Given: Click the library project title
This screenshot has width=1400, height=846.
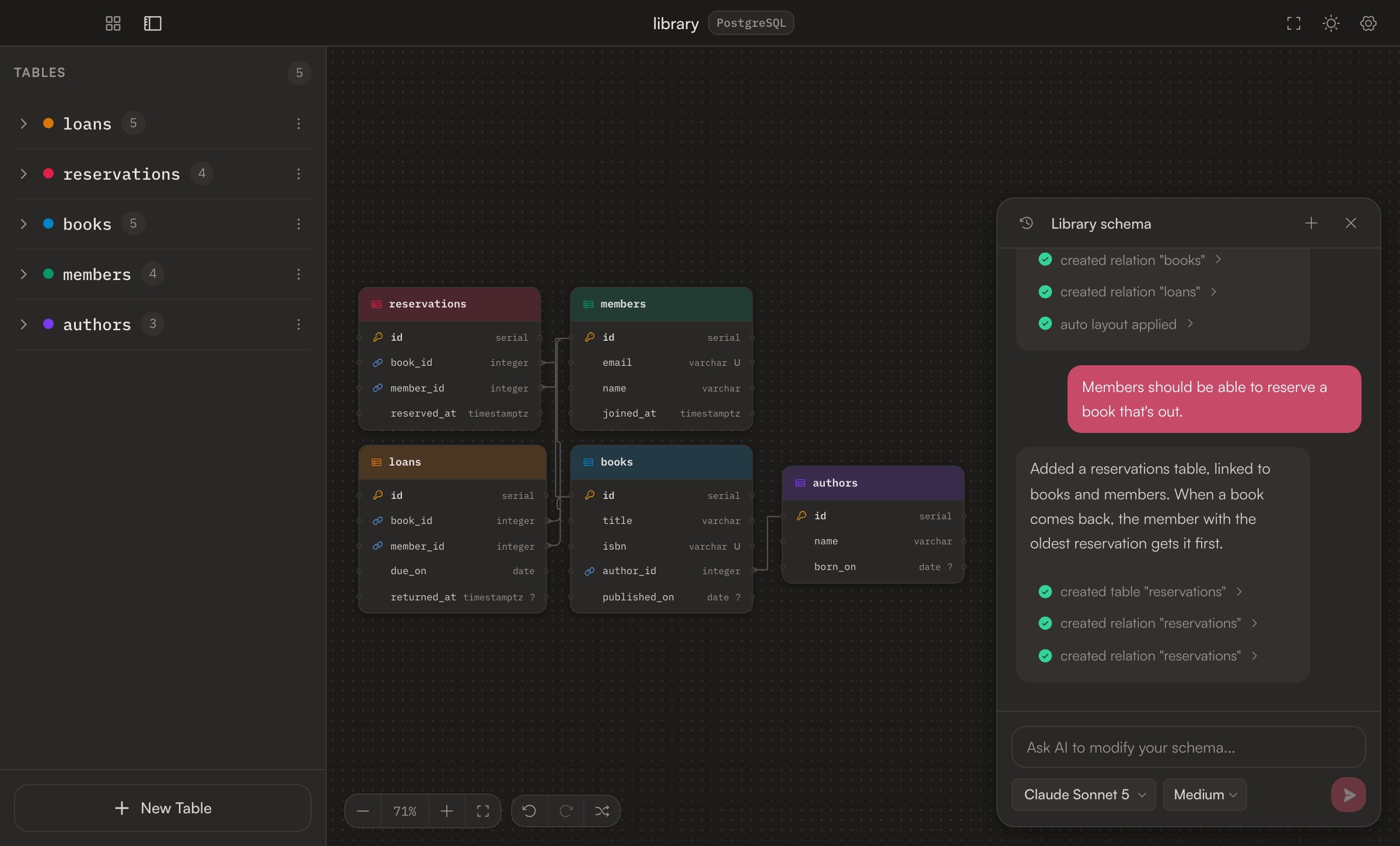Looking at the screenshot, I should pyautogui.click(x=675, y=23).
